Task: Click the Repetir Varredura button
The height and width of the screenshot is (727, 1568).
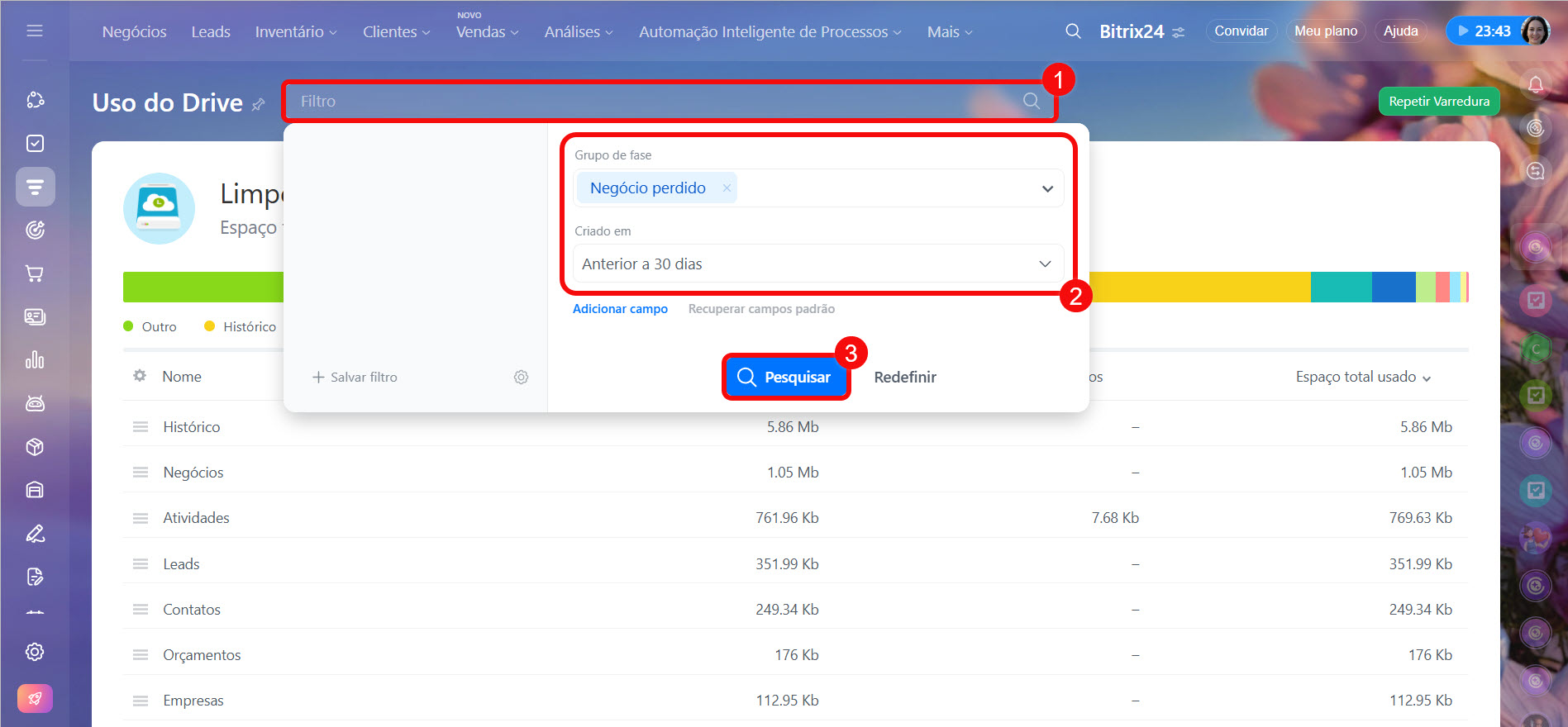Action: pos(1438,101)
